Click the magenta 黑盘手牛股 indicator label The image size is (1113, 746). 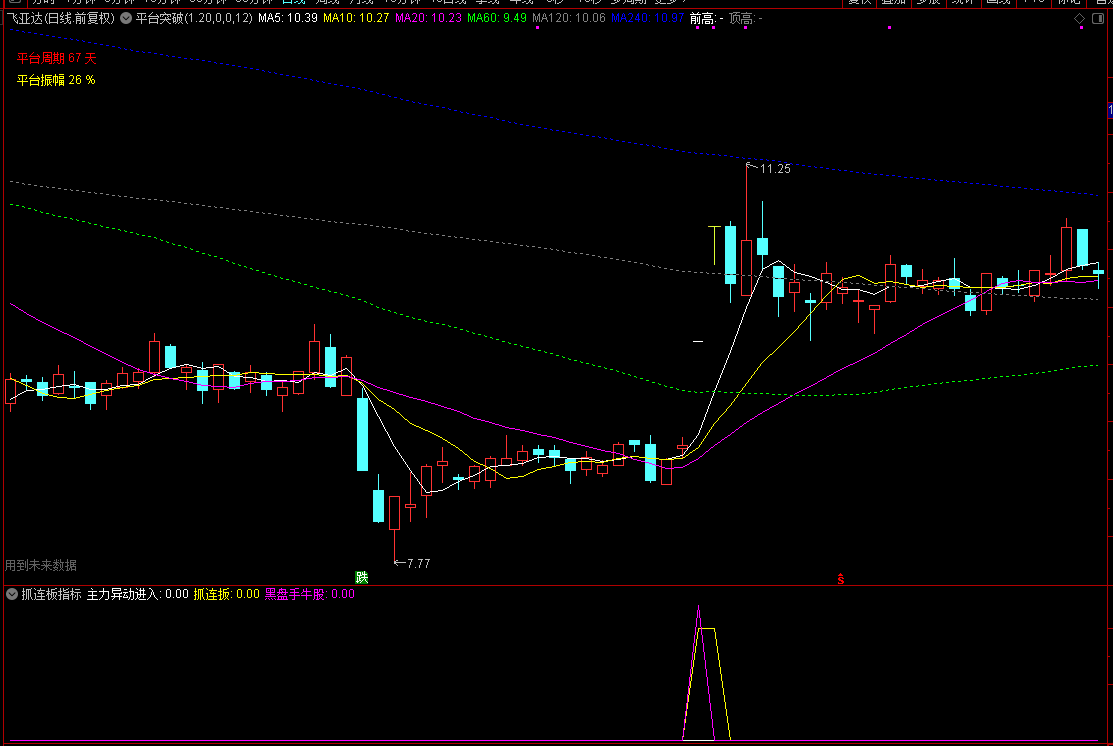tap(309, 594)
